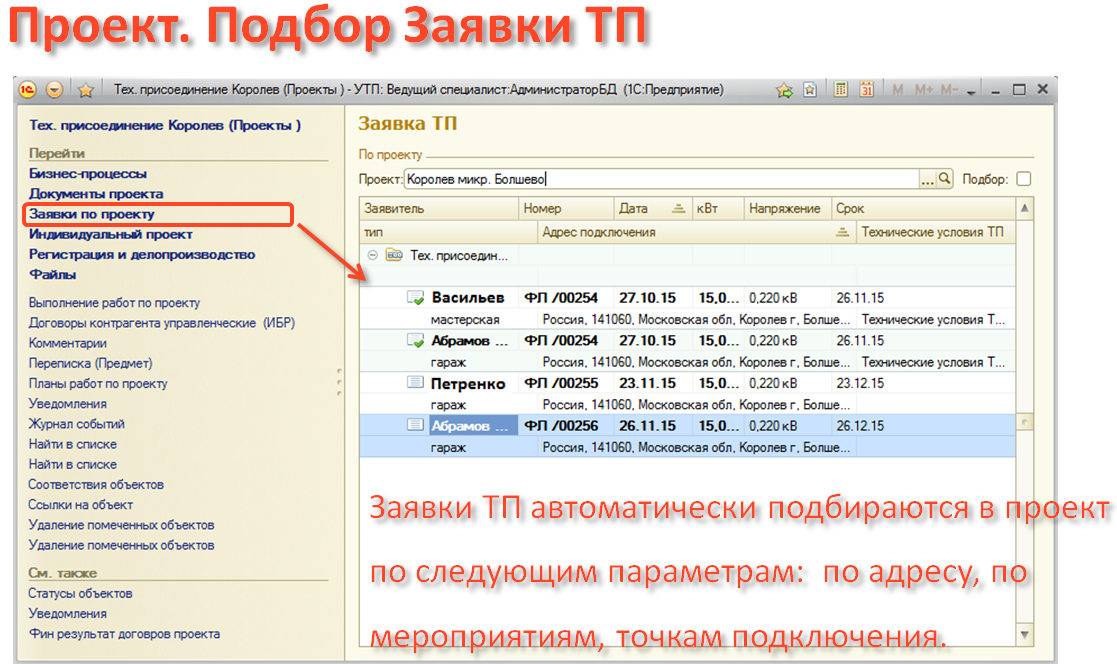Open Заявки по проекту in navigation panel
The width and height of the screenshot is (1117, 664).
tap(92, 214)
